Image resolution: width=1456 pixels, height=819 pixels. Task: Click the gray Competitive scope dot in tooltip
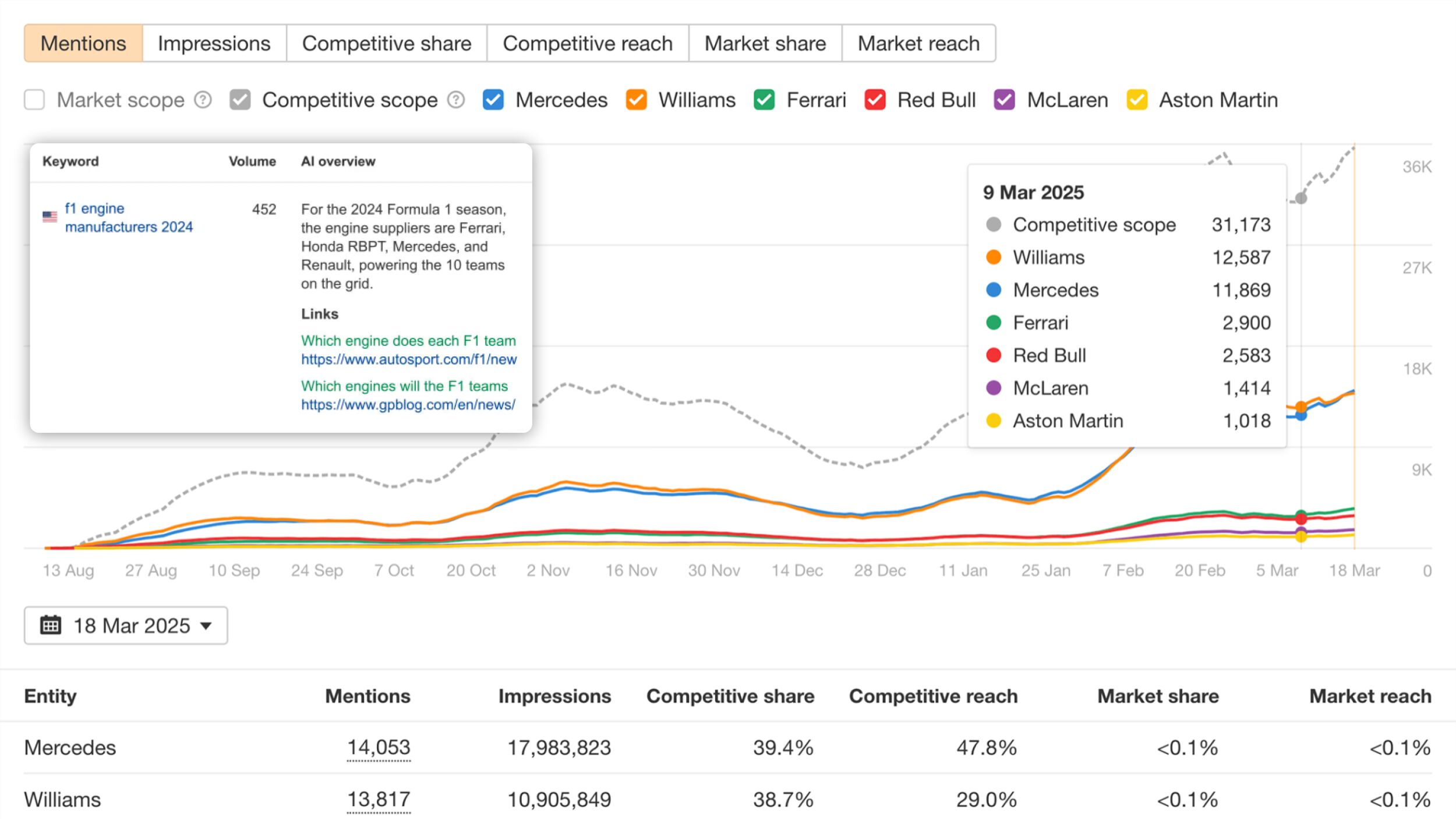992,225
